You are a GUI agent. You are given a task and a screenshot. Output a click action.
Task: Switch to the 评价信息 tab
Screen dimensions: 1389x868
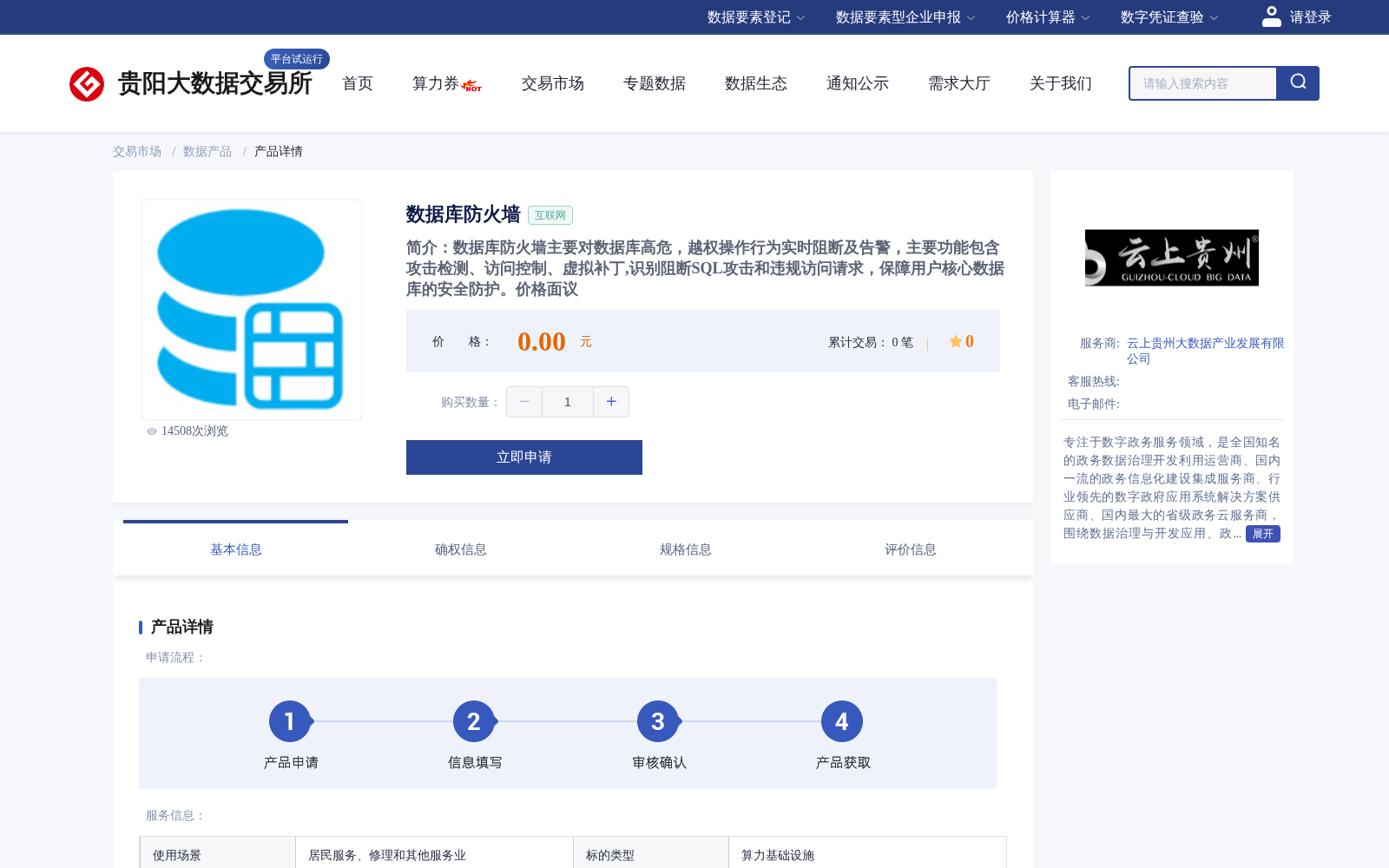point(910,549)
